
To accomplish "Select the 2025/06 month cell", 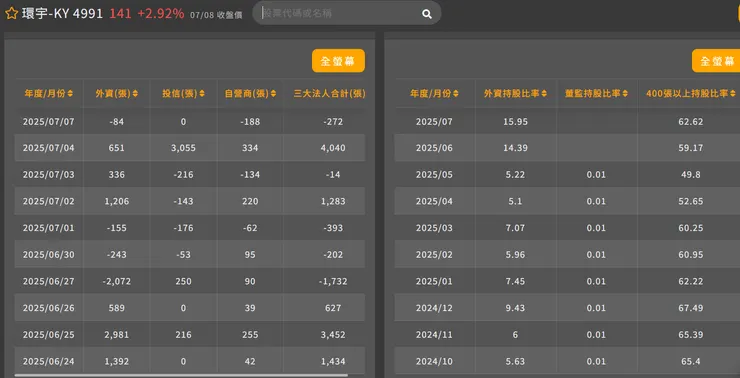I will click(434, 148).
